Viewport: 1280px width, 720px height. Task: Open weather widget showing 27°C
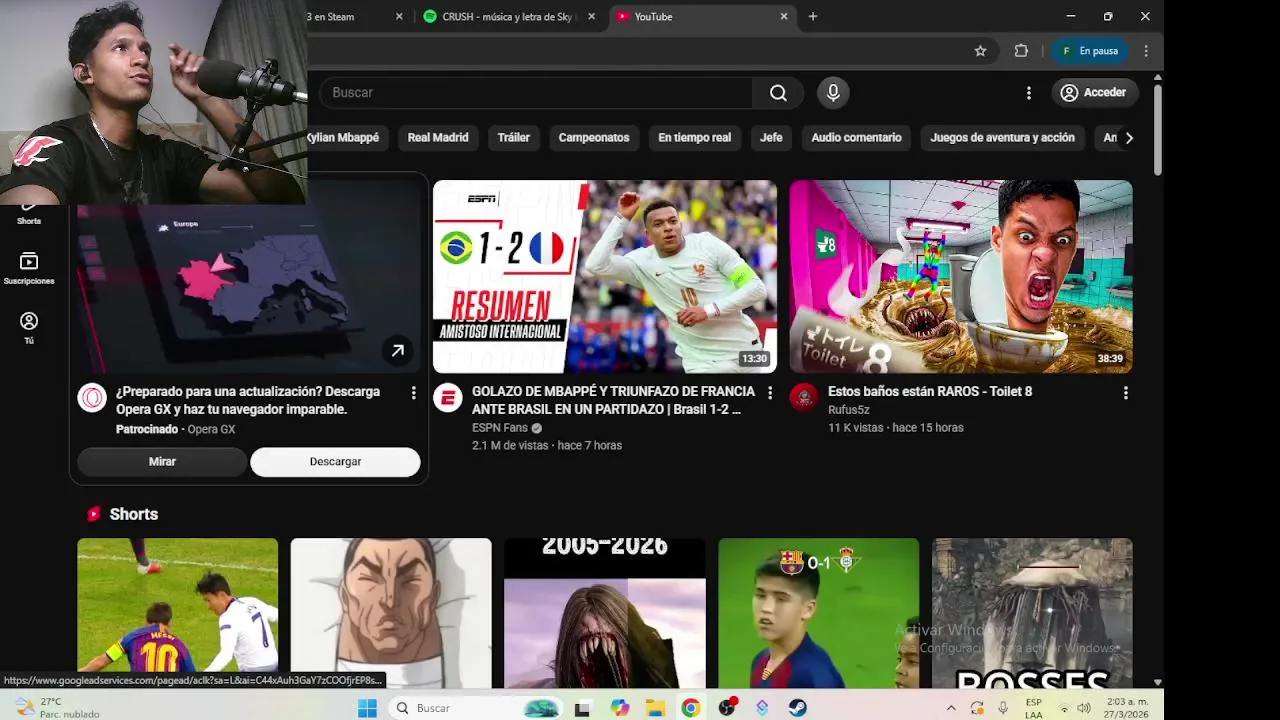(56, 708)
